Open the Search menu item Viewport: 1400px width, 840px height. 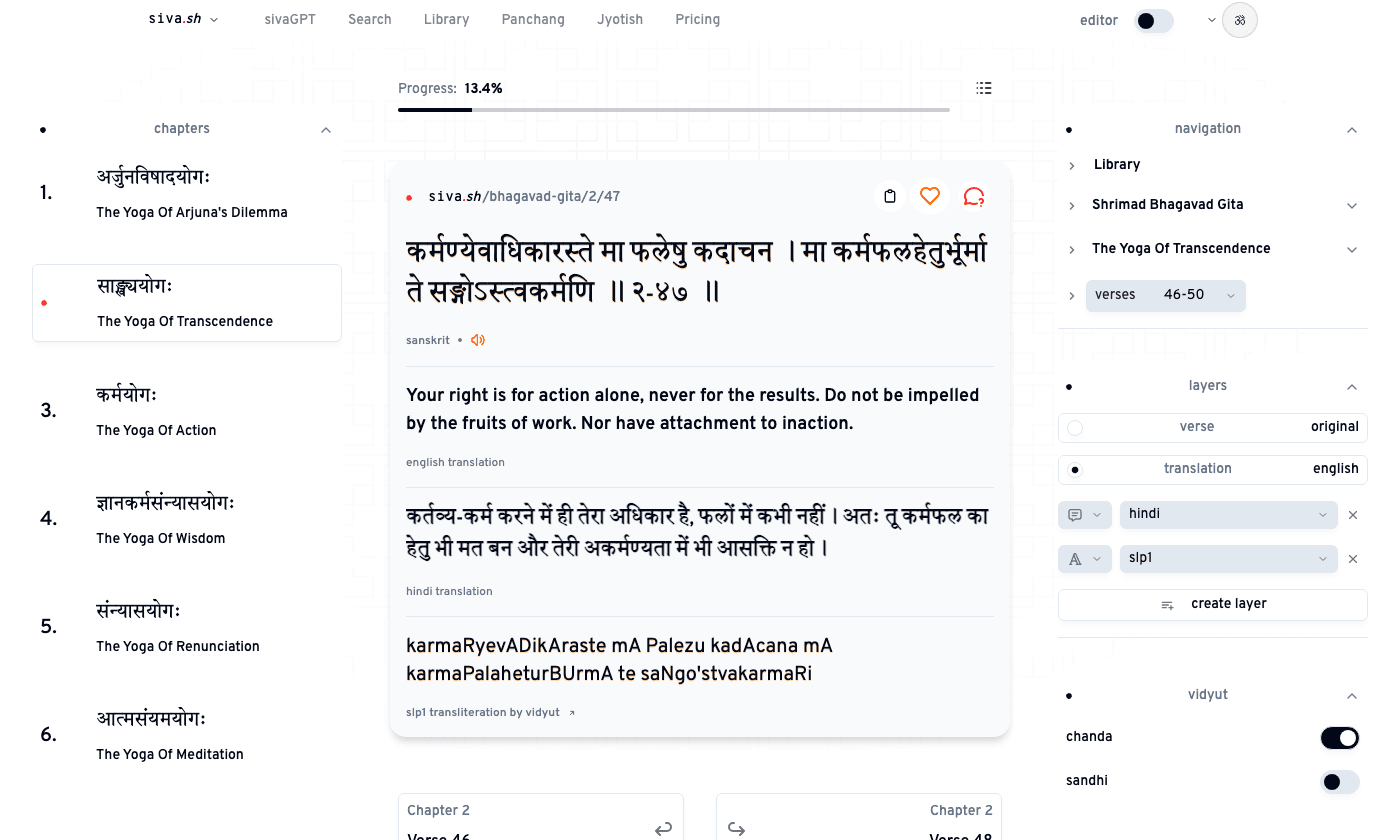[x=370, y=19]
